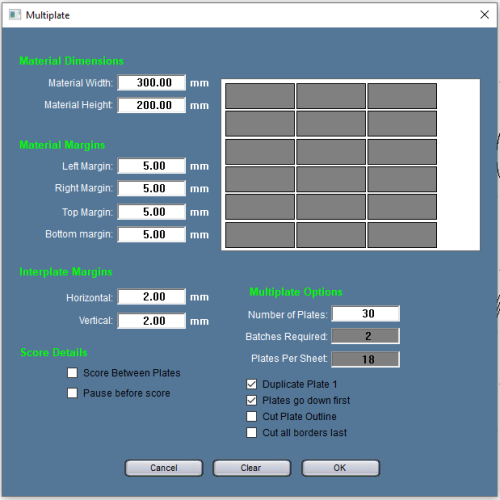The width and height of the screenshot is (500, 500).
Task: Select the Right Margin field
Action: point(152,188)
